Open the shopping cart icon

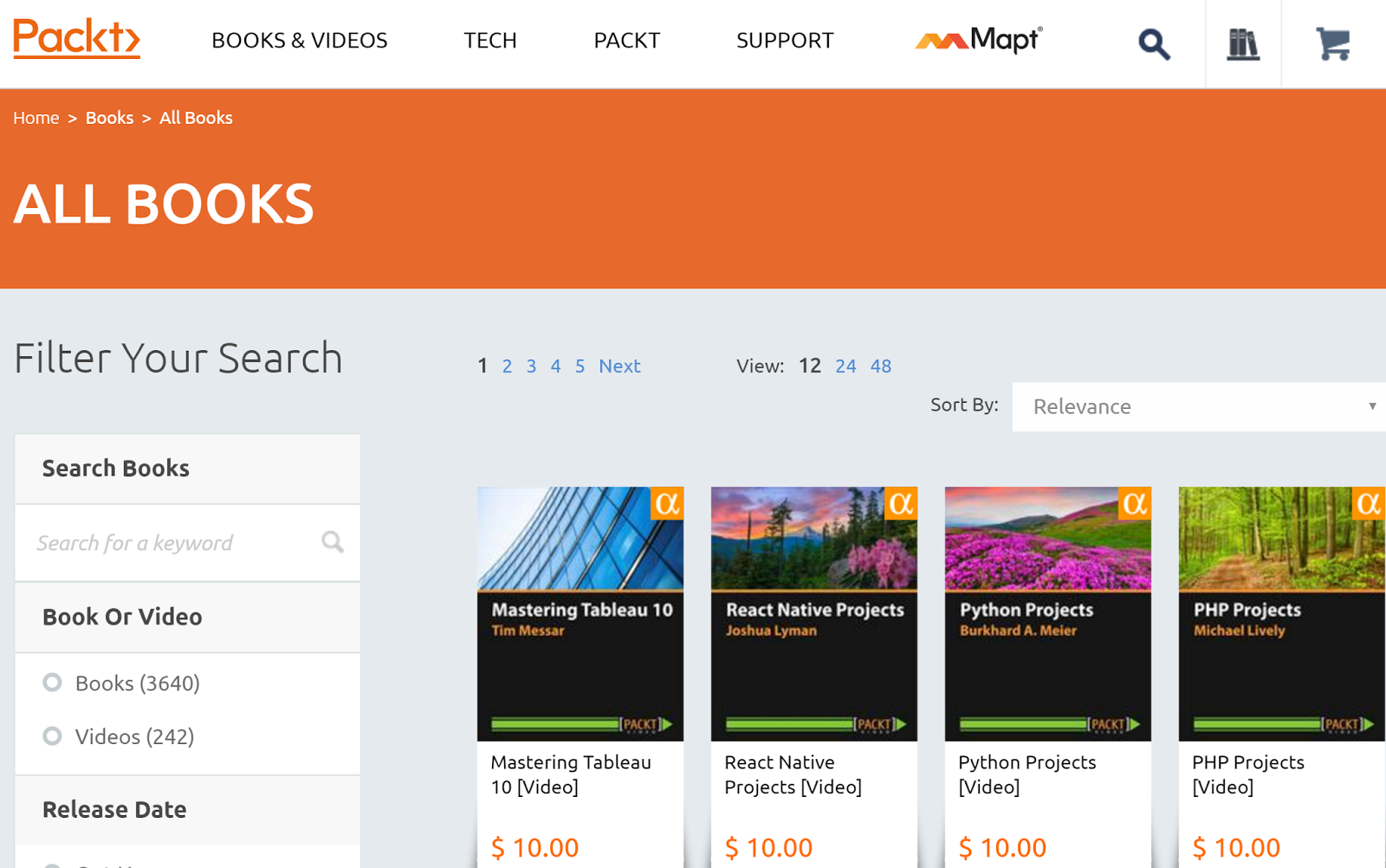[x=1332, y=43]
